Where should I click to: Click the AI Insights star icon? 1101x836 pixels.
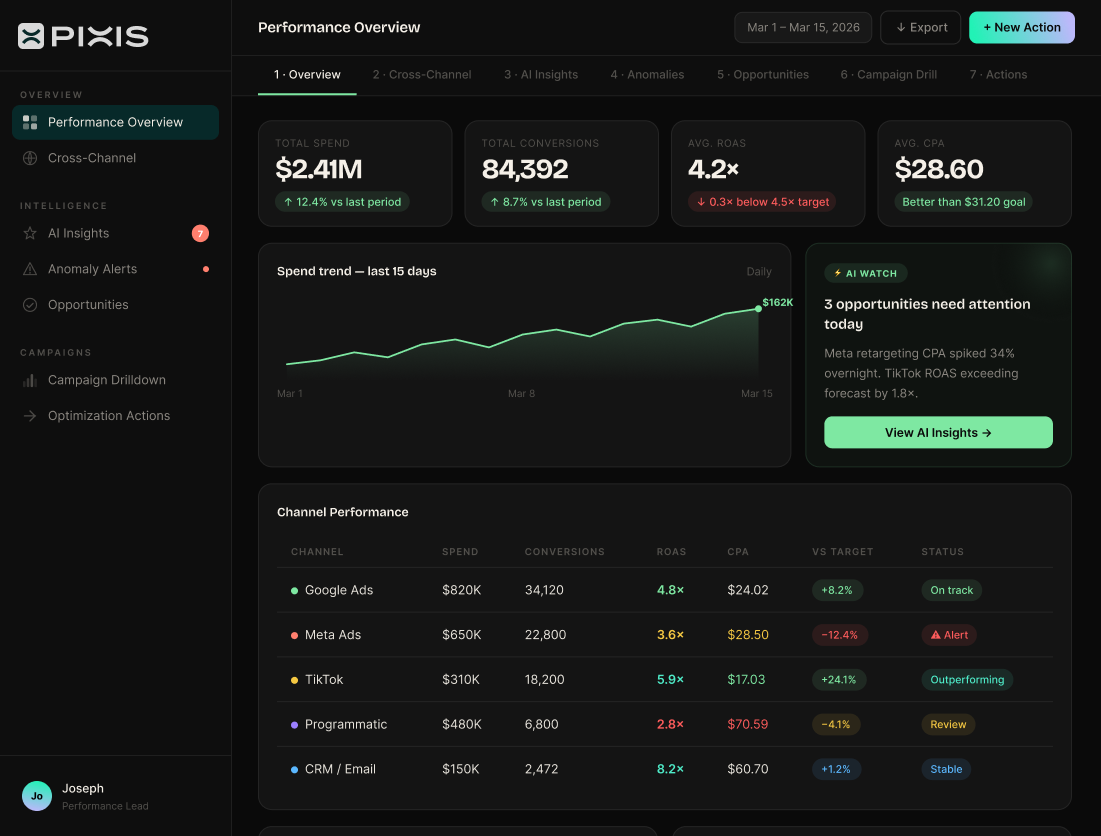coord(30,233)
